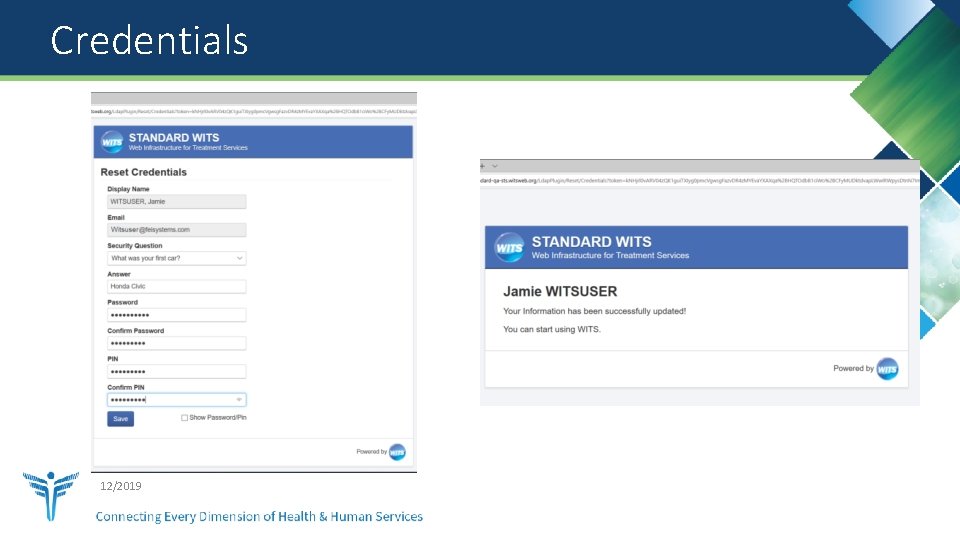Click the 12/2019 date text
The height and width of the screenshot is (540, 960).
pyautogui.click(x=121, y=486)
